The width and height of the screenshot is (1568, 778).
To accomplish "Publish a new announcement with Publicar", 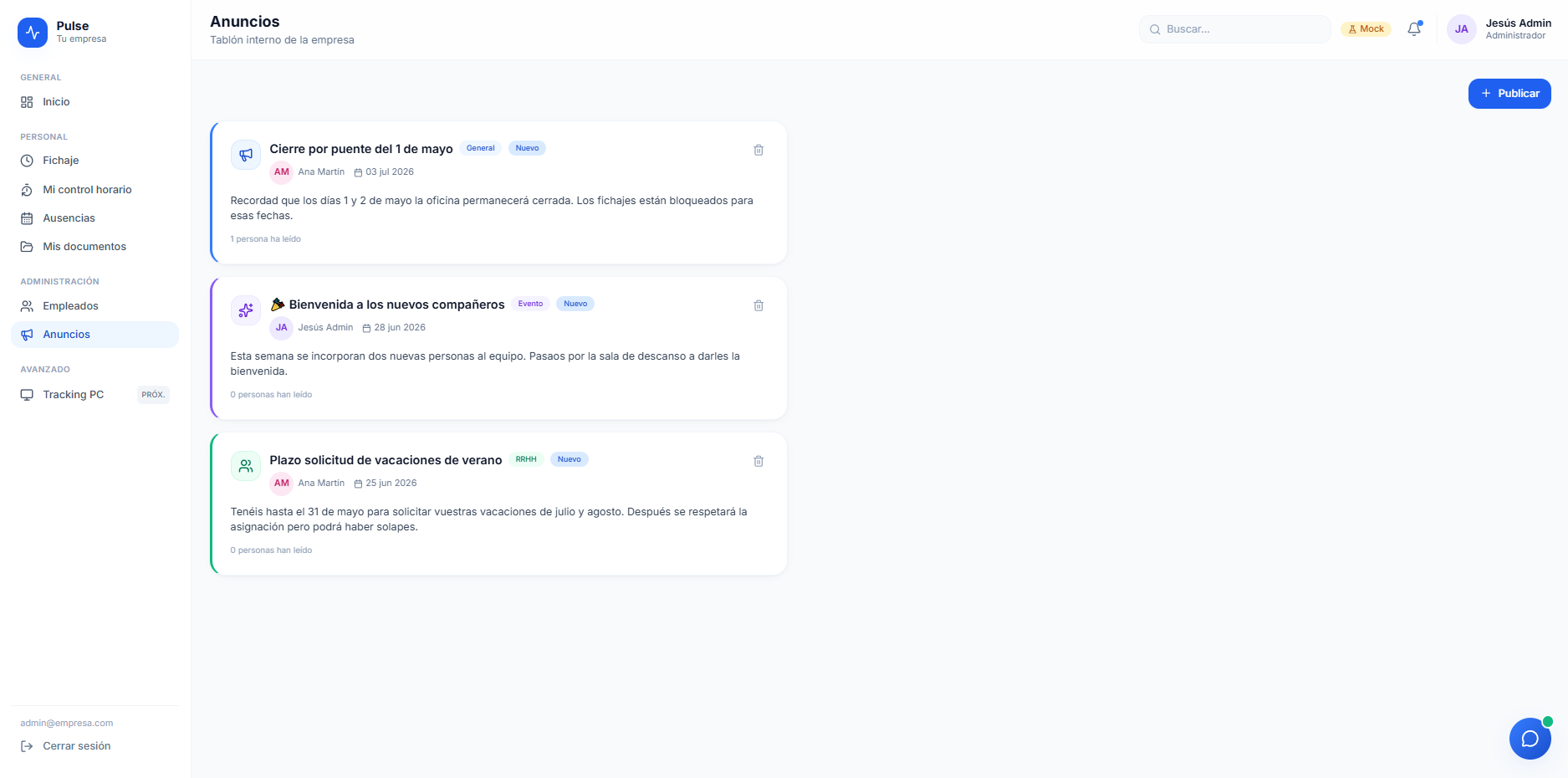I will pyautogui.click(x=1509, y=94).
